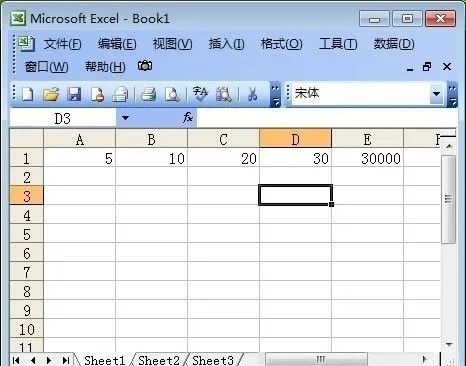466x366 pixels.
Task: Click the fax/e-mail send icon
Action: click(120, 94)
